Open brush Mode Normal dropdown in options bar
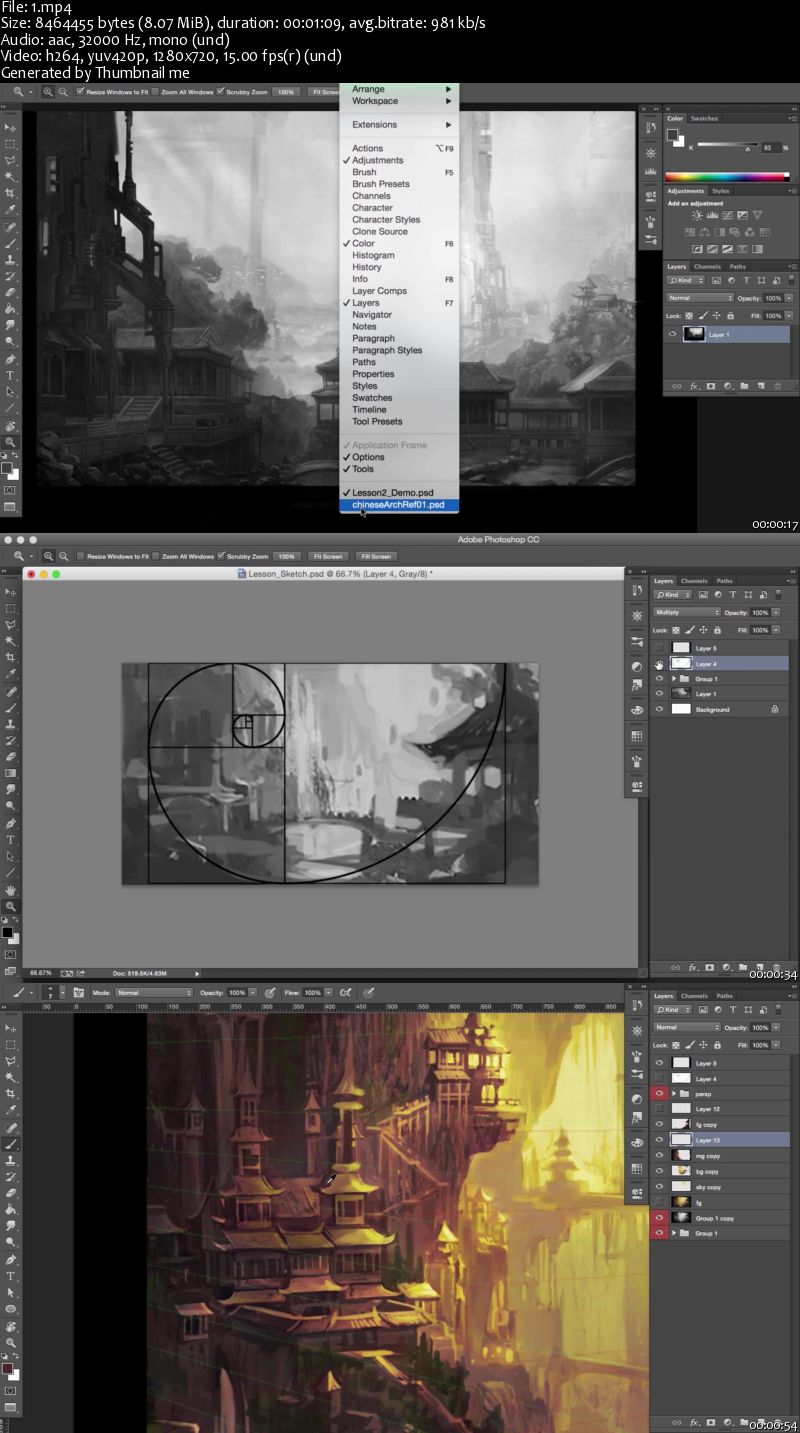The image size is (800, 1433). click(x=154, y=993)
